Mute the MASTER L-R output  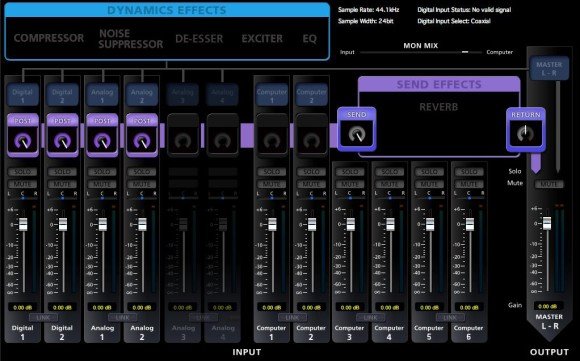tap(549, 184)
